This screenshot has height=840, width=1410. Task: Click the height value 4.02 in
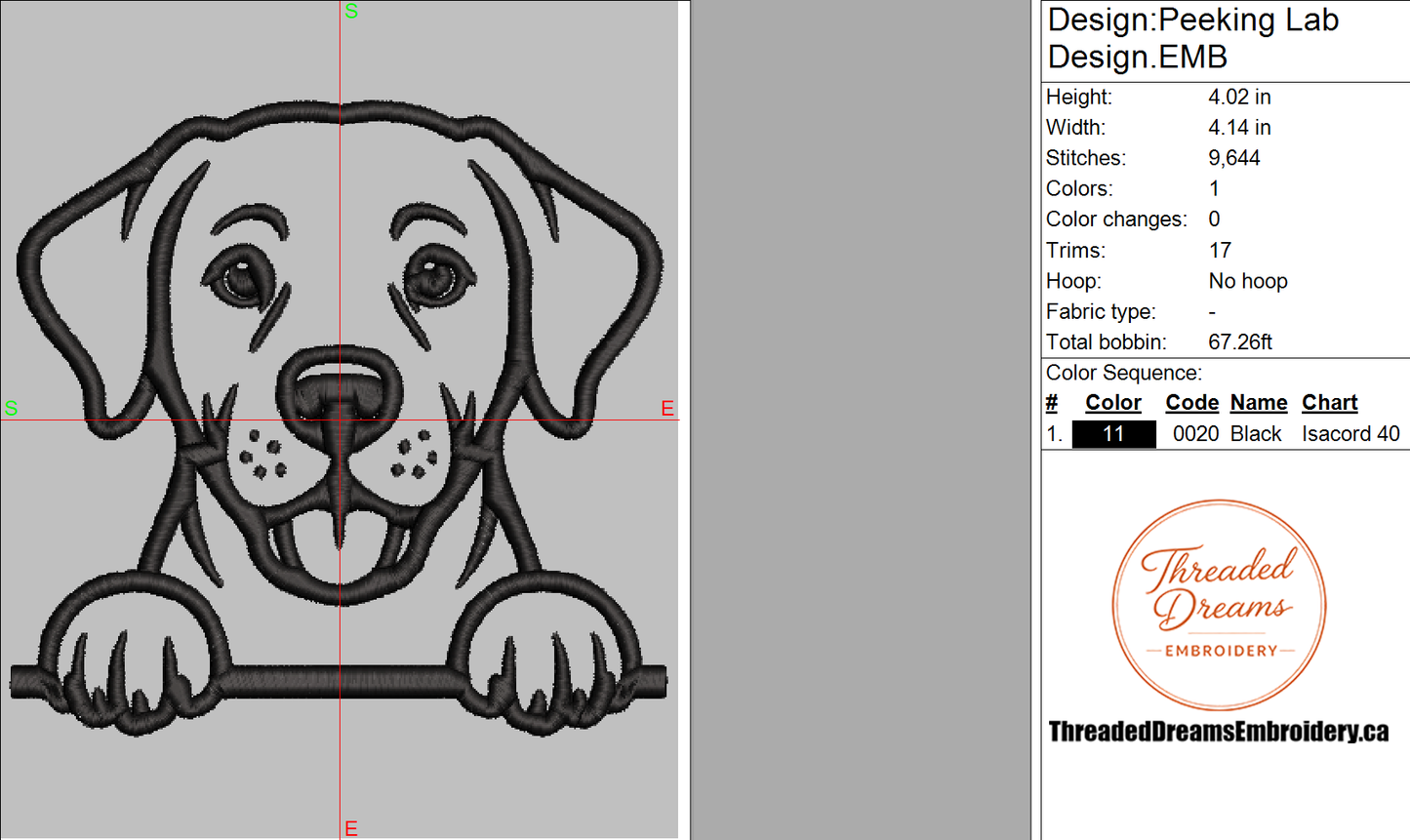[1239, 97]
